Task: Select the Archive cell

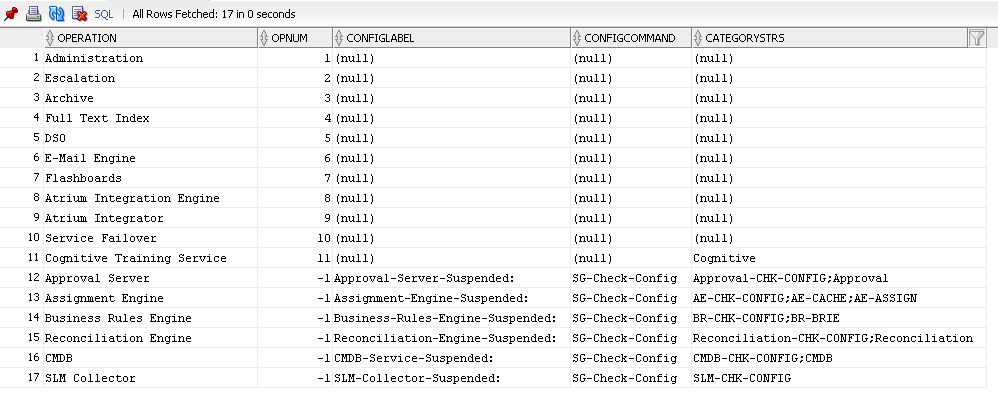Action: 151,98
